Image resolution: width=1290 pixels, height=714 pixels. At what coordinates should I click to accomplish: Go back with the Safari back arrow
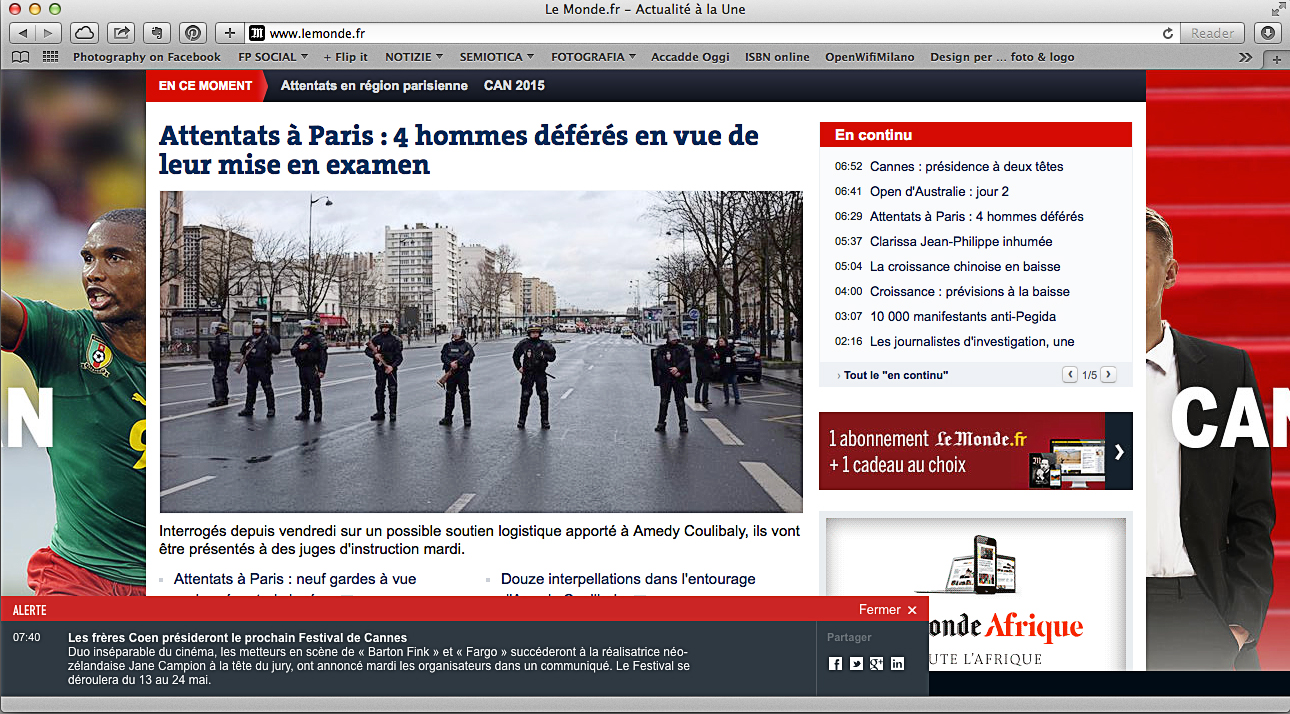point(22,33)
